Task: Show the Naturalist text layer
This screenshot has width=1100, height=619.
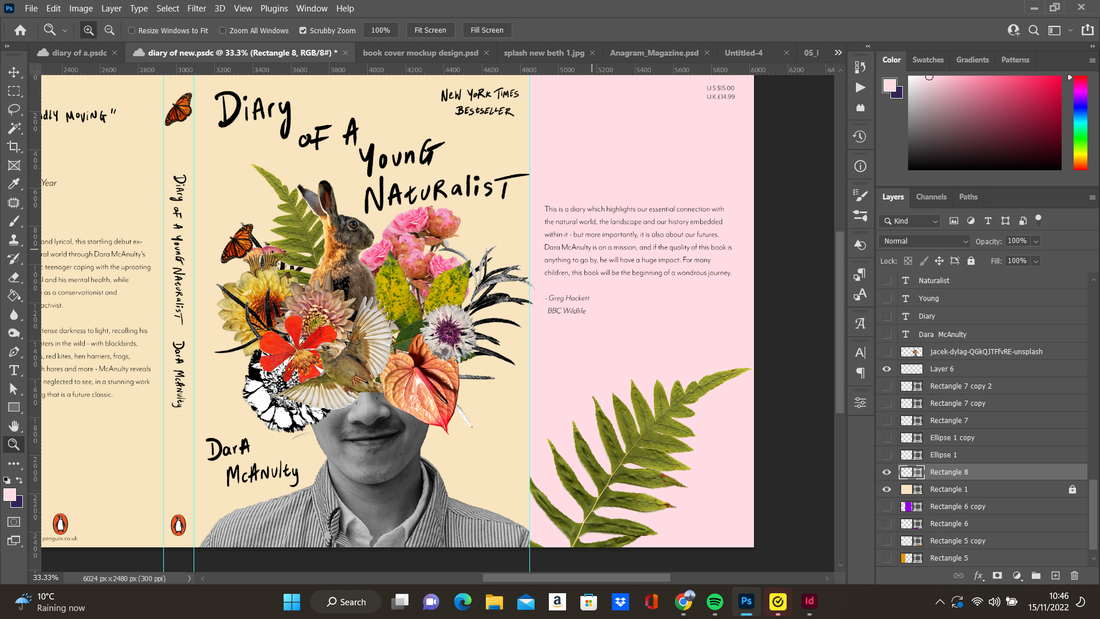Action: tap(887, 281)
